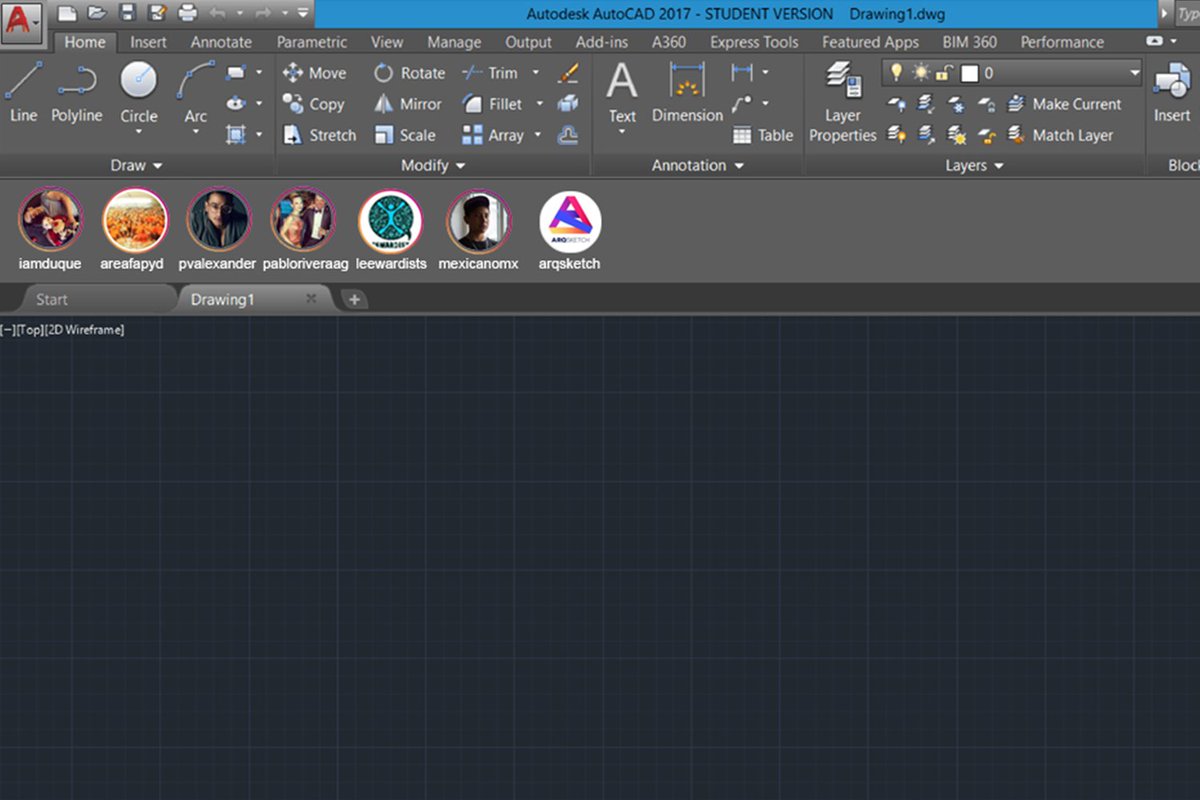
Task: Open the Arc options dropdown arrow
Action: 196,132
